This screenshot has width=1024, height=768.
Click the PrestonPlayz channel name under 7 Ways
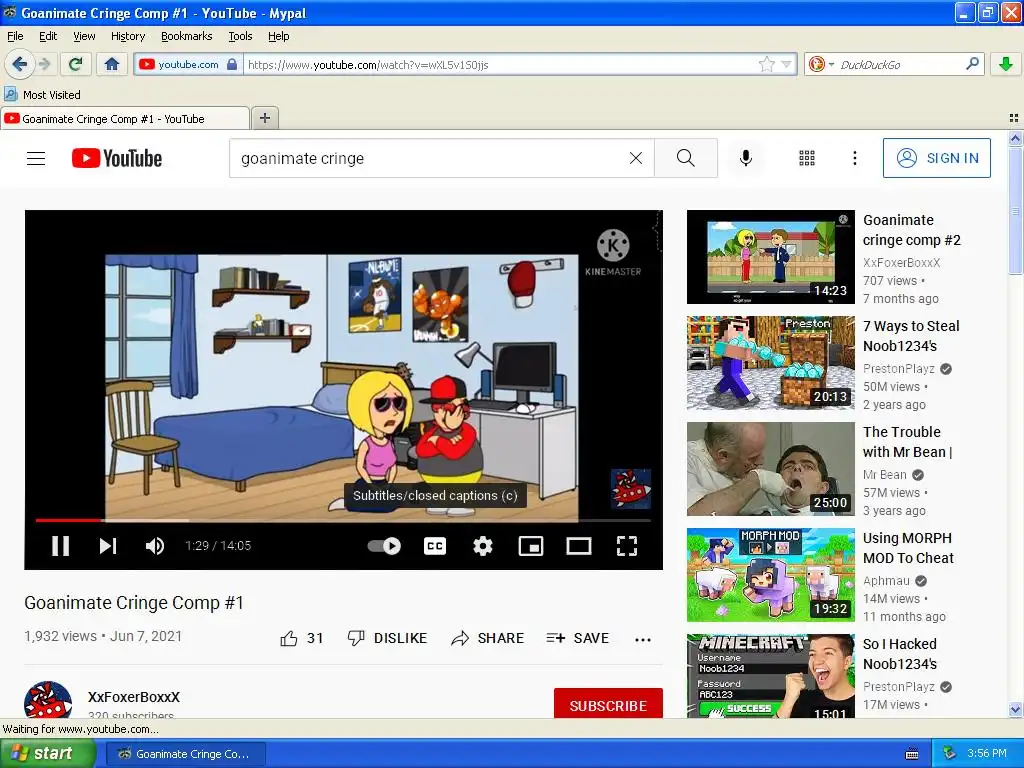pos(899,368)
